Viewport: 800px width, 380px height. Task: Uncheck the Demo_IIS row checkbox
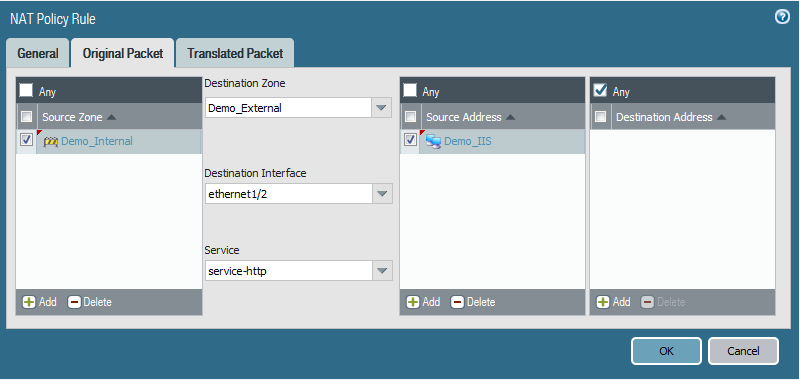coord(410,140)
